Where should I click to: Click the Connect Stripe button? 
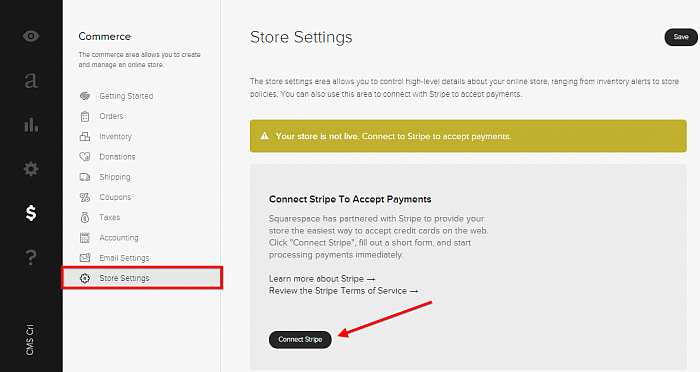click(300, 339)
